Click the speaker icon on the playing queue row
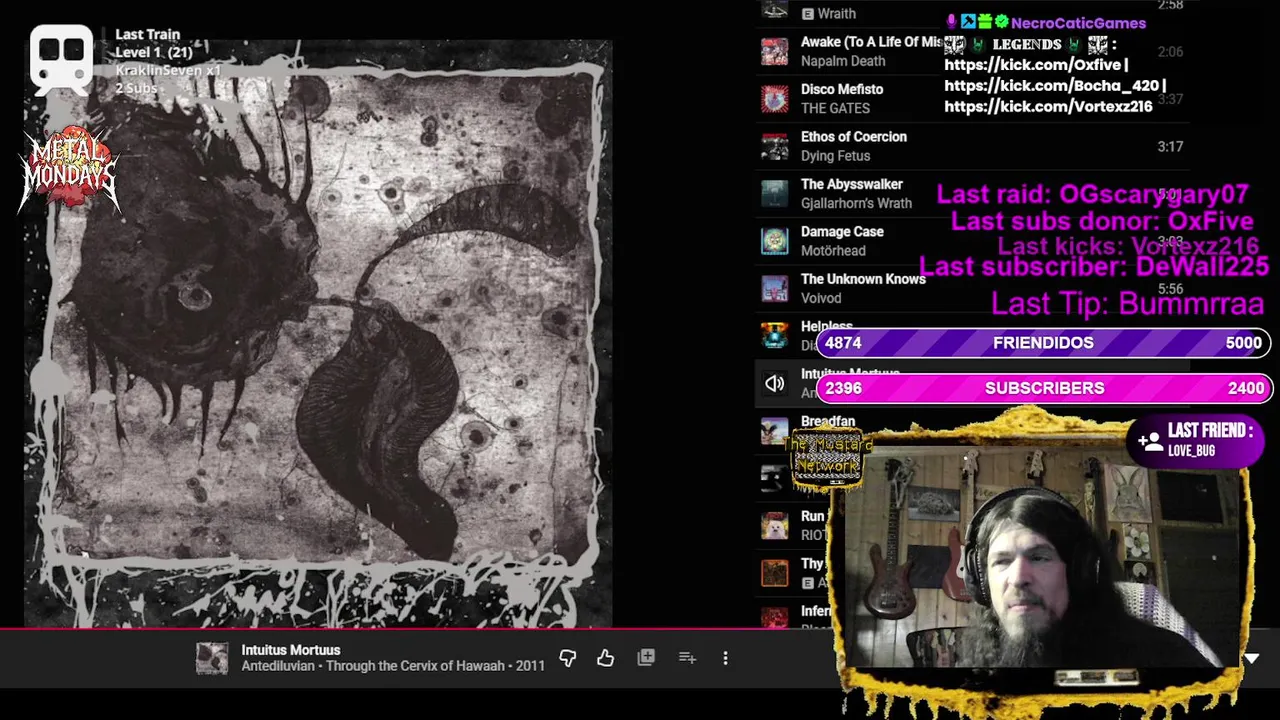This screenshot has height=720, width=1280. [775, 383]
